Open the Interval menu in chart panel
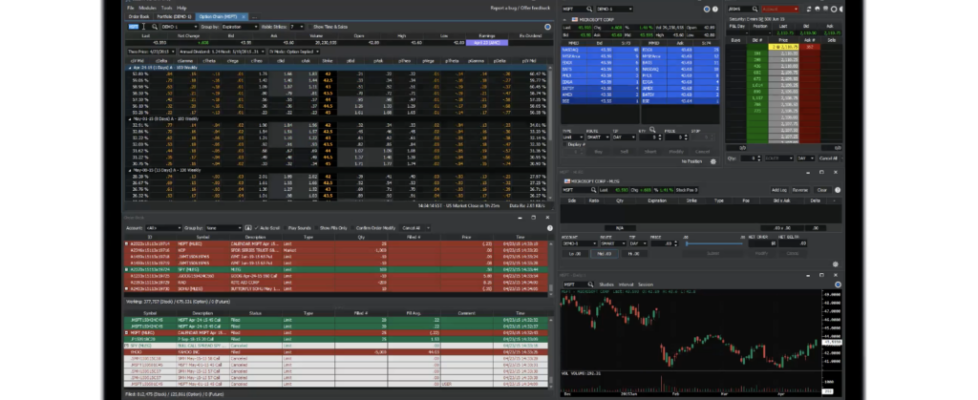 626,284
